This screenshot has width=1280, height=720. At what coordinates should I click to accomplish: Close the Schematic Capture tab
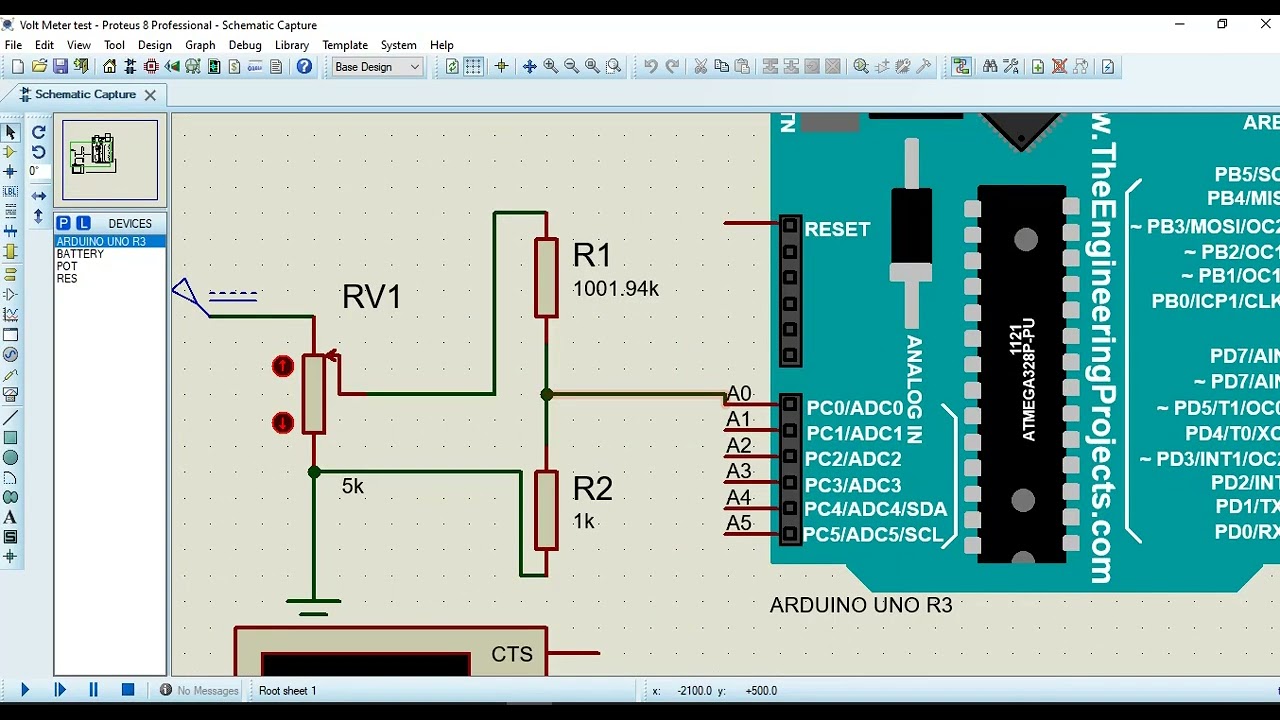coord(150,95)
